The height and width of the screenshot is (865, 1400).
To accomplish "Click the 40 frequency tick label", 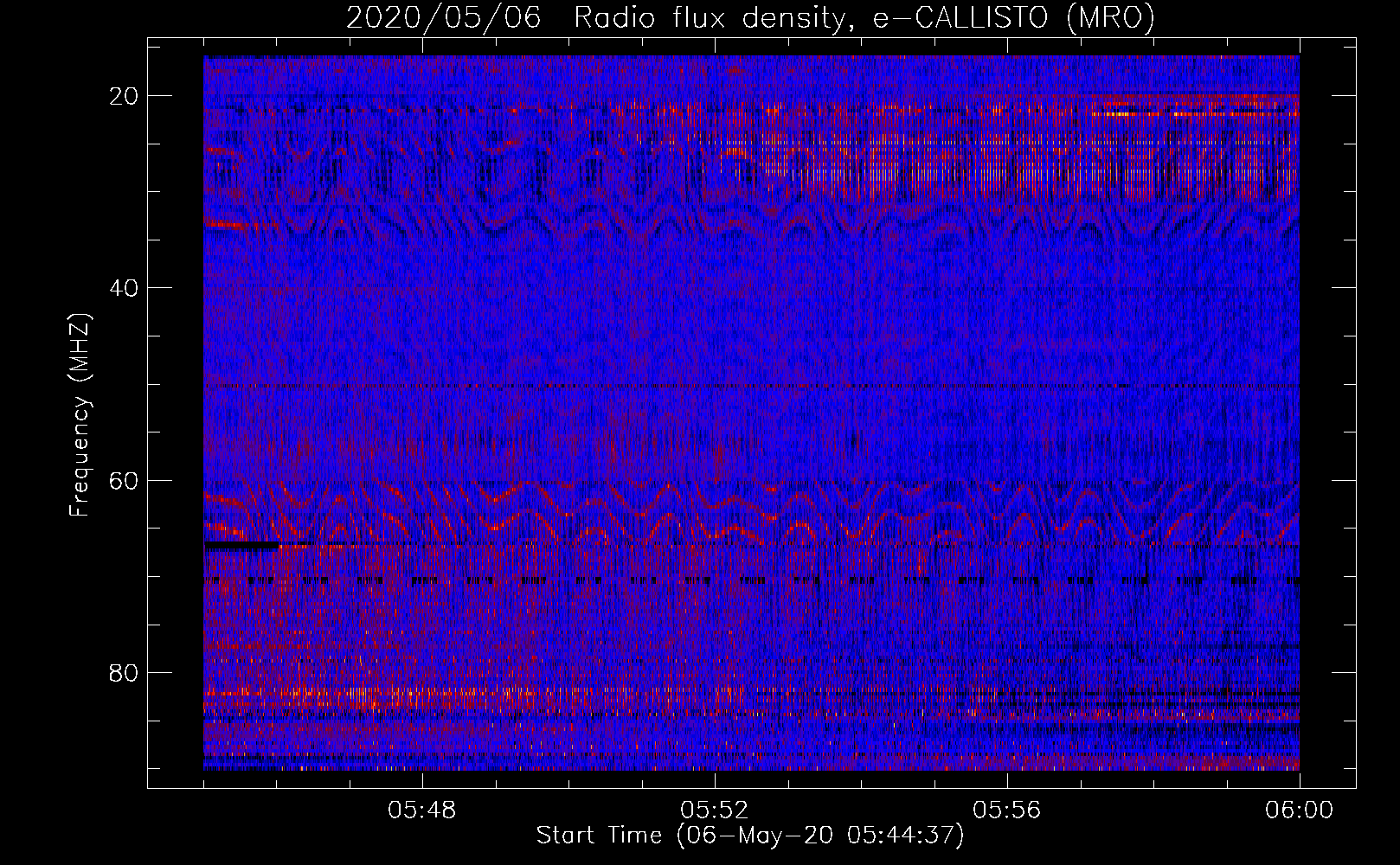I will click(x=125, y=288).
